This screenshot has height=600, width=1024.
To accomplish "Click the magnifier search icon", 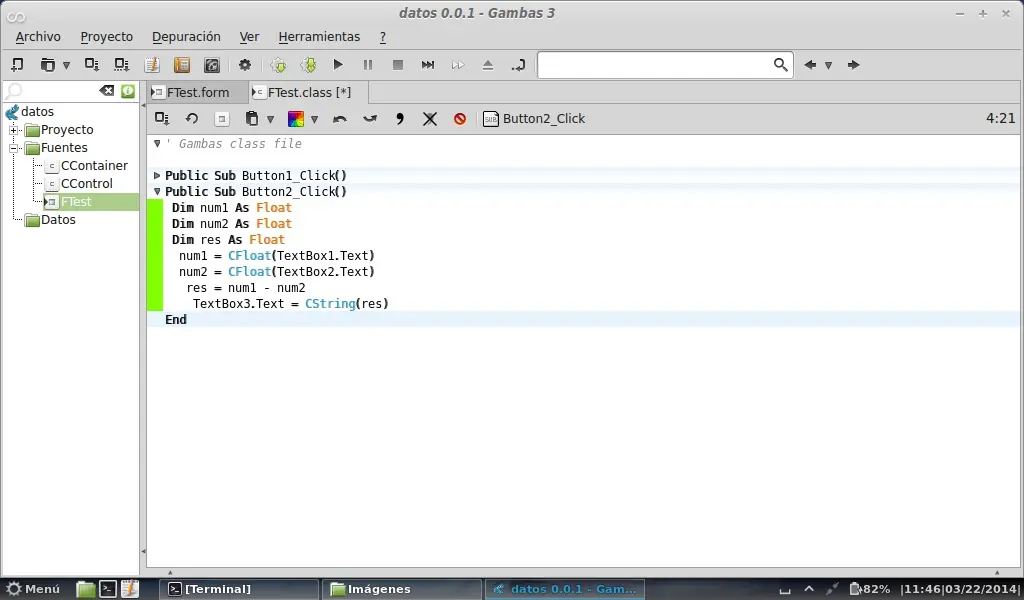I will [780, 65].
